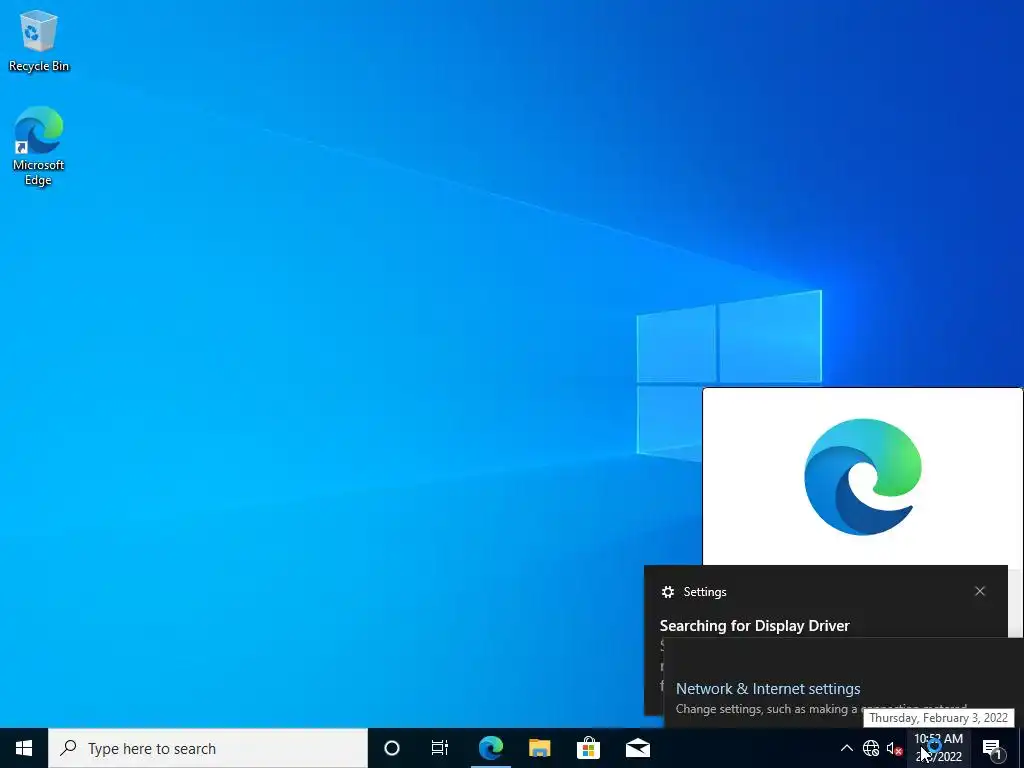Image resolution: width=1024 pixels, height=768 pixels.
Task: Open the Action Center notifications icon
Action: tap(993, 748)
